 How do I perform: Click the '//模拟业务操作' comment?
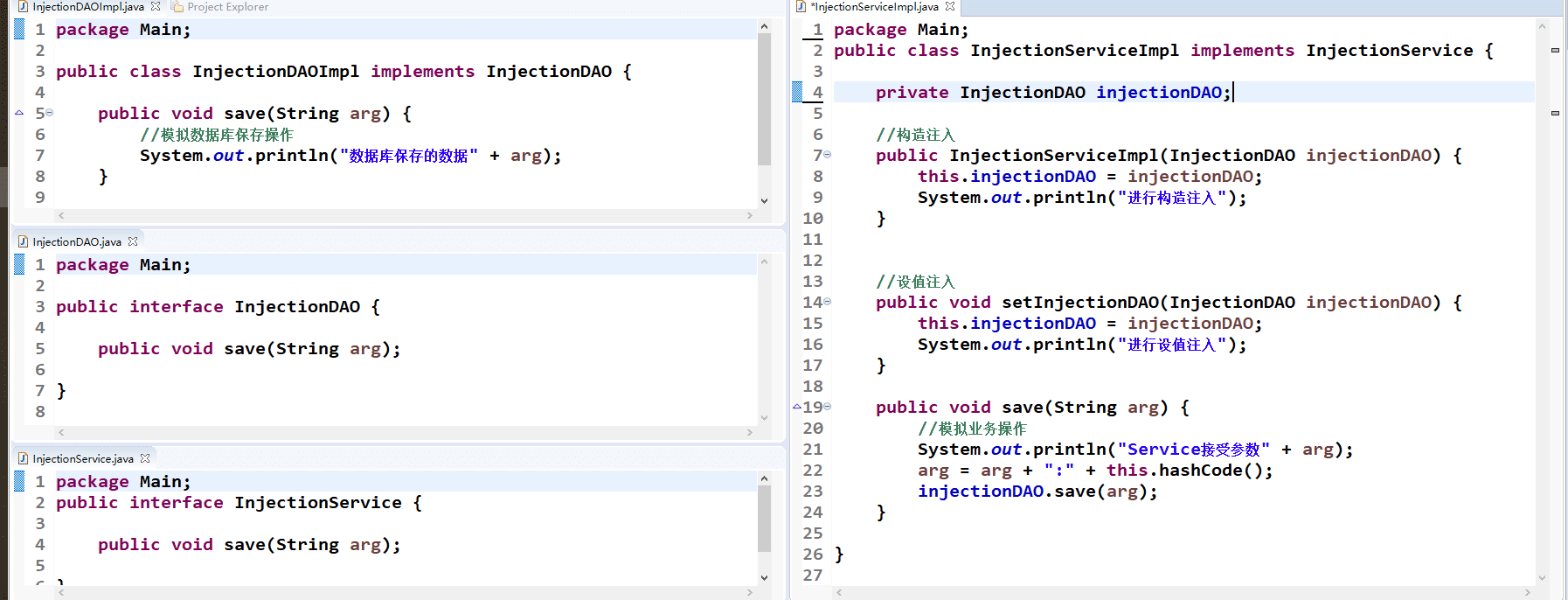[973, 428]
